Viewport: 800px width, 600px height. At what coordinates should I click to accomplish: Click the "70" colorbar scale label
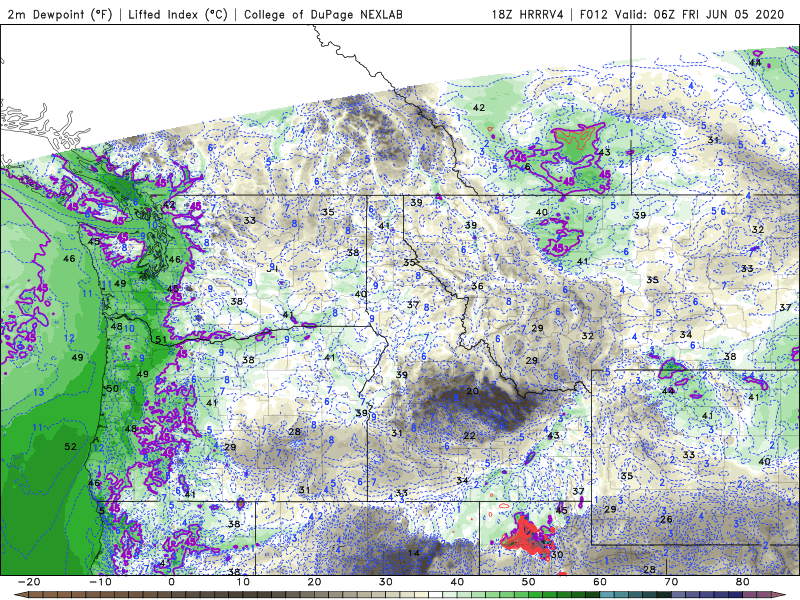pyautogui.click(x=671, y=582)
